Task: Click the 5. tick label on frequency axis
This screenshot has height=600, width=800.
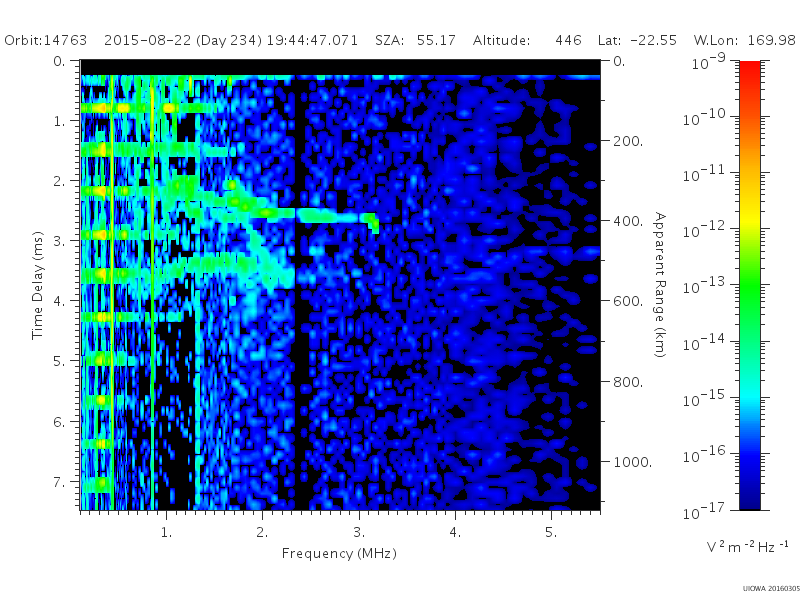Action: pyautogui.click(x=551, y=532)
